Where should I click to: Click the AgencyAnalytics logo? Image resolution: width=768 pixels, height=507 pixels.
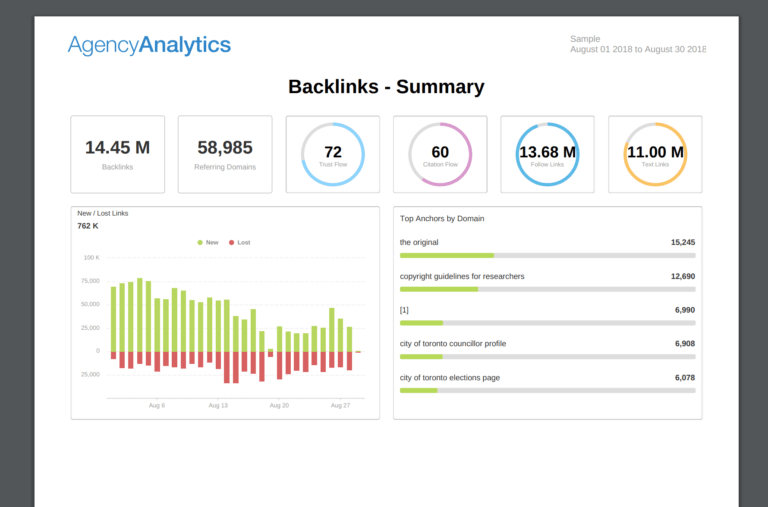pos(149,44)
